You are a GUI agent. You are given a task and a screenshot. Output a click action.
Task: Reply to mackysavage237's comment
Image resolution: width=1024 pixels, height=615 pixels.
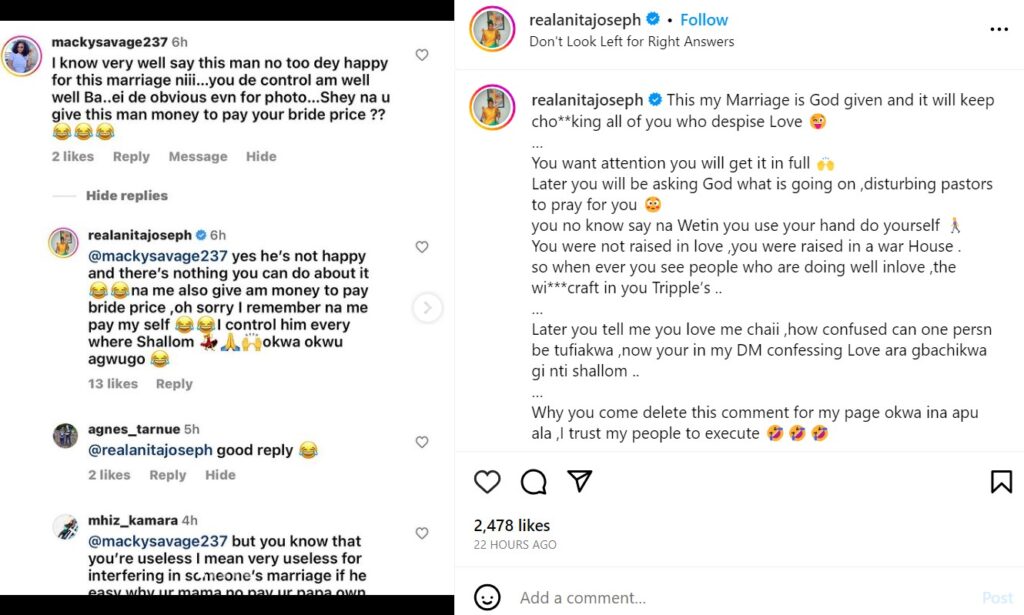coord(131,157)
